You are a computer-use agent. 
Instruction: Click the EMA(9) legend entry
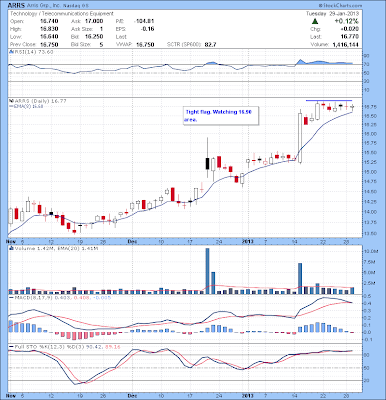26,106
